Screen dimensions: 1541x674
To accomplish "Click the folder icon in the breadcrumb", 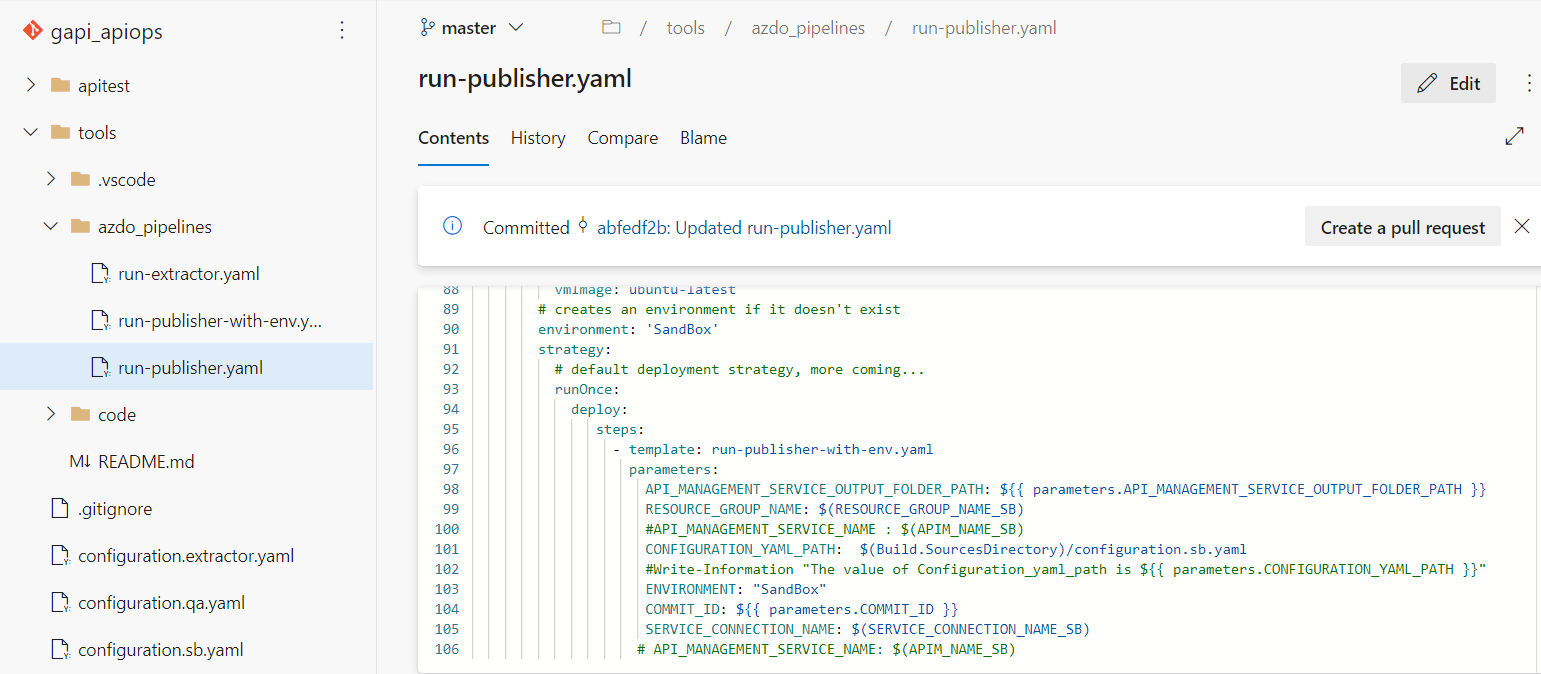I will coord(611,27).
